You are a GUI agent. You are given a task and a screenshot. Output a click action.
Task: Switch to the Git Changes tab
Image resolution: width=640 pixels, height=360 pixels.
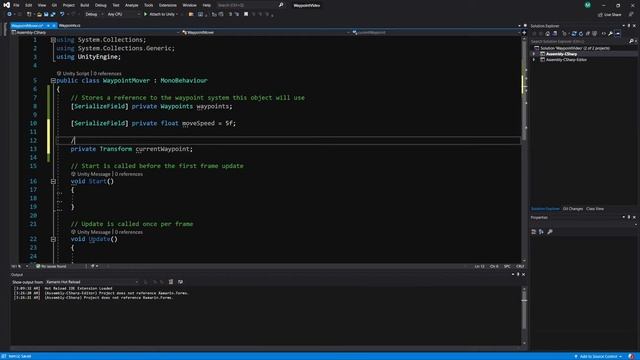pos(573,209)
